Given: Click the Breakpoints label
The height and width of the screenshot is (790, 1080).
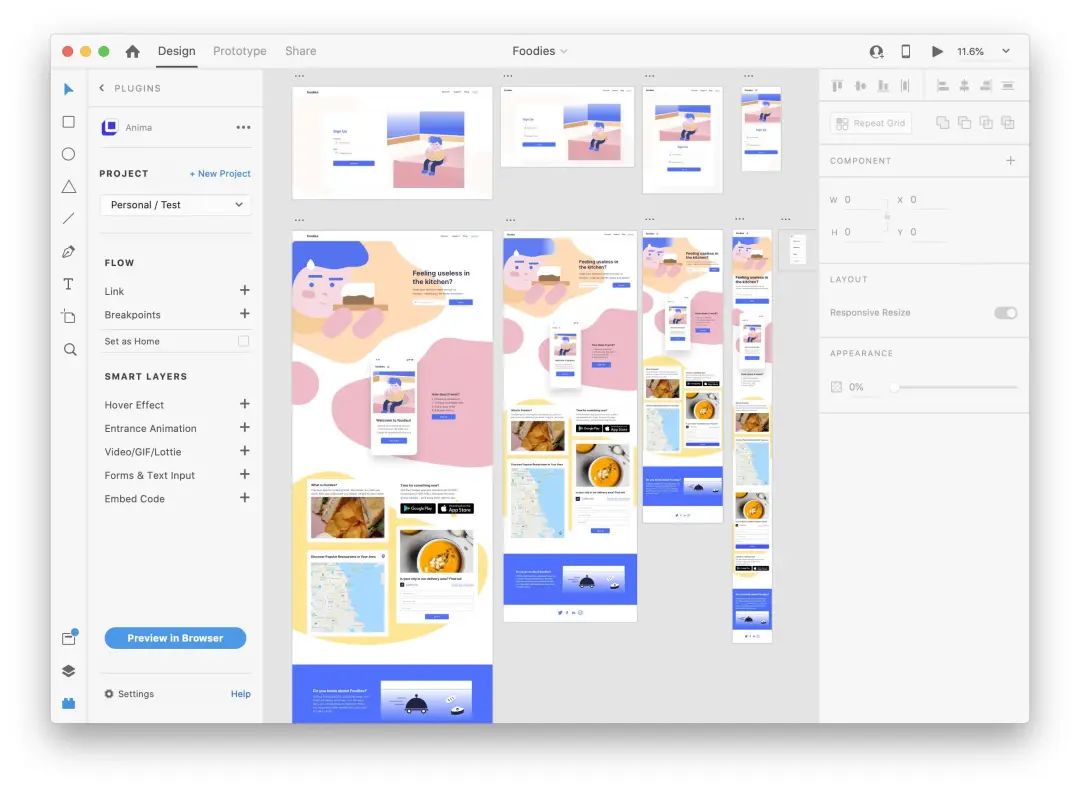Looking at the screenshot, I should [132, 315].
